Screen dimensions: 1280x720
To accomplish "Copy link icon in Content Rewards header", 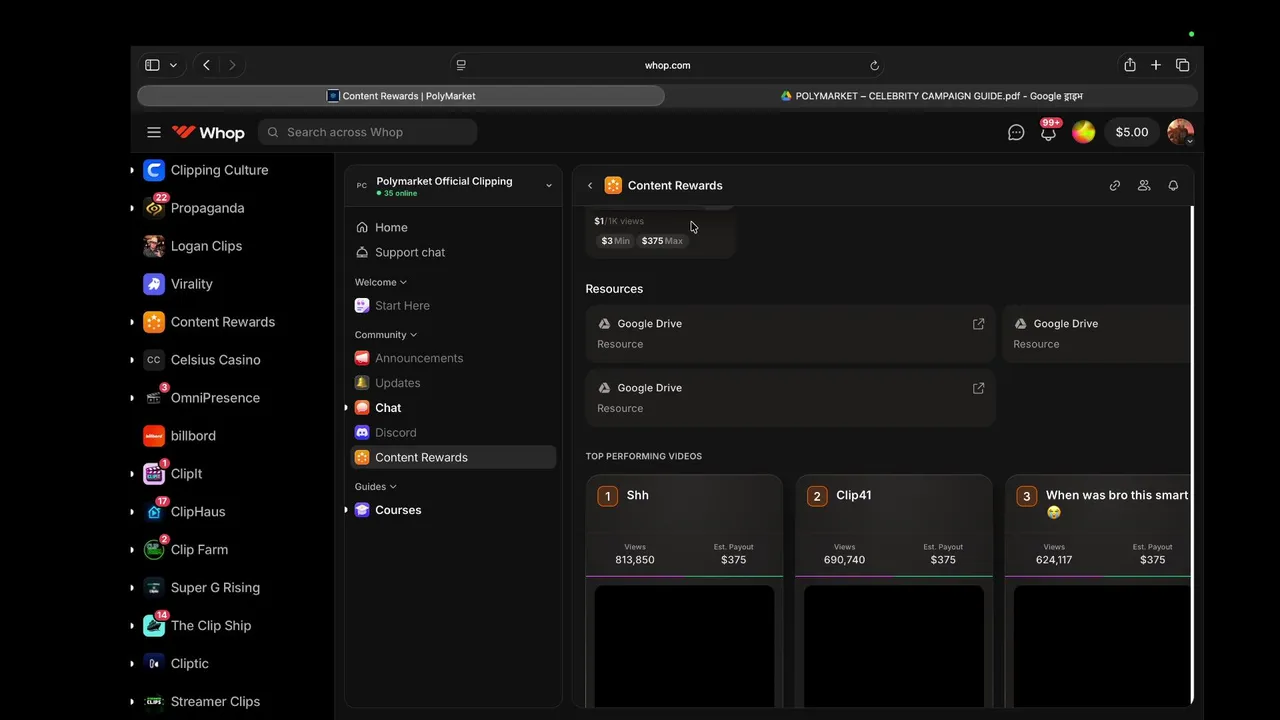I will 1115,185.
